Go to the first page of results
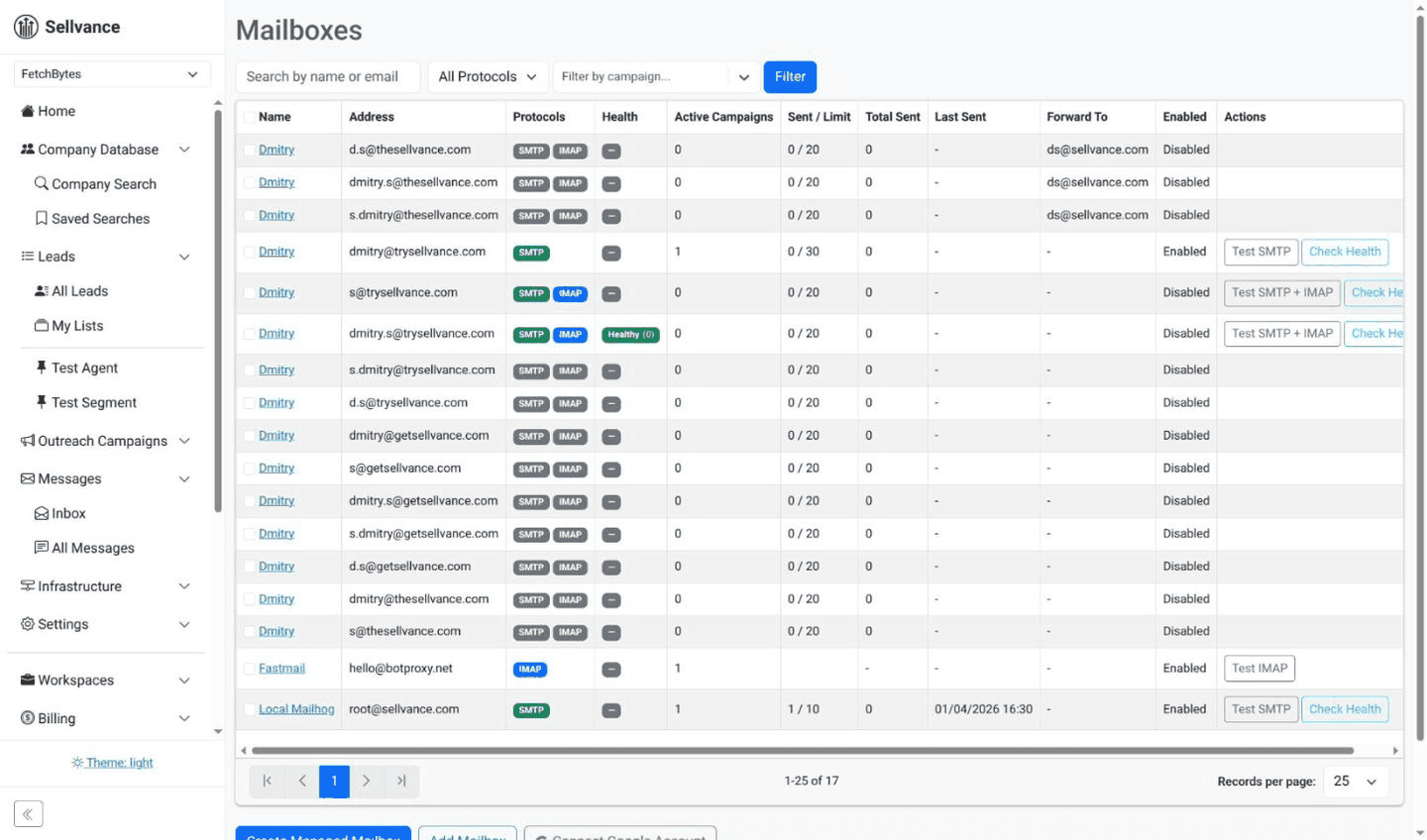The image size is (1427, 840). [x=268, y=781]
